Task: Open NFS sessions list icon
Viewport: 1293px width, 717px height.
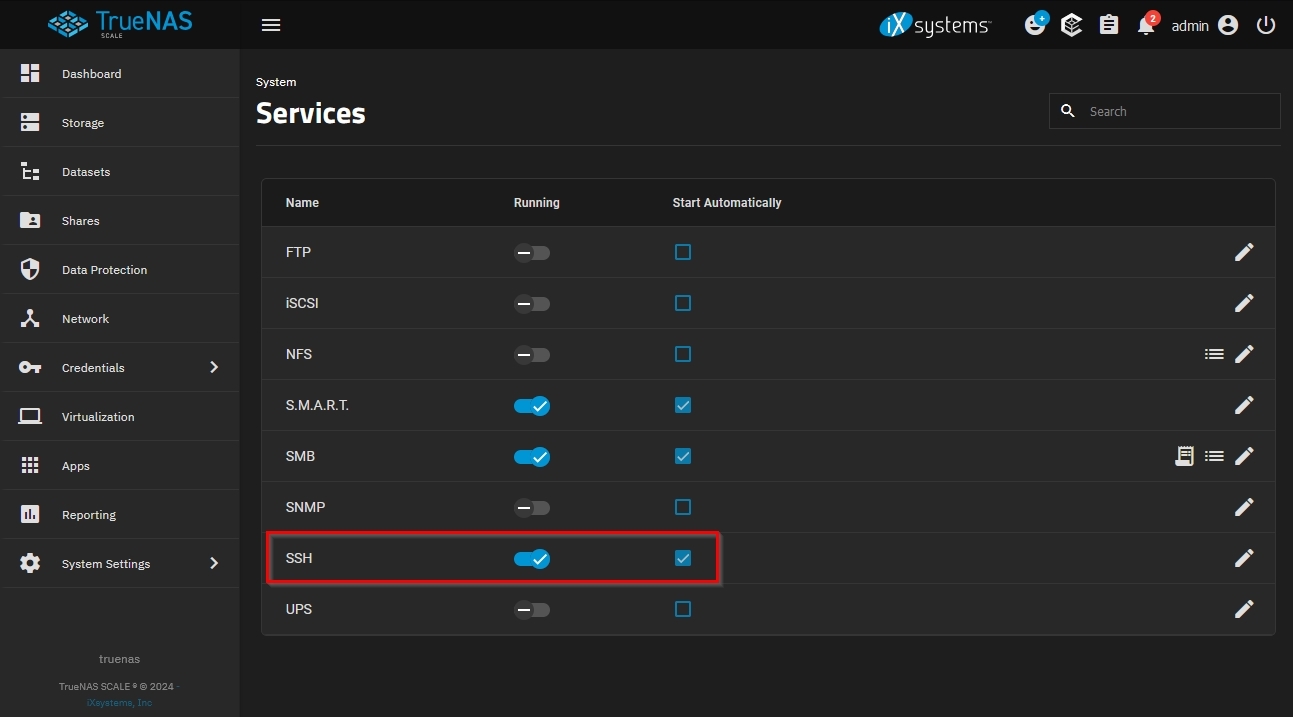Action: pyautogui.click(x=1214, y=354)
